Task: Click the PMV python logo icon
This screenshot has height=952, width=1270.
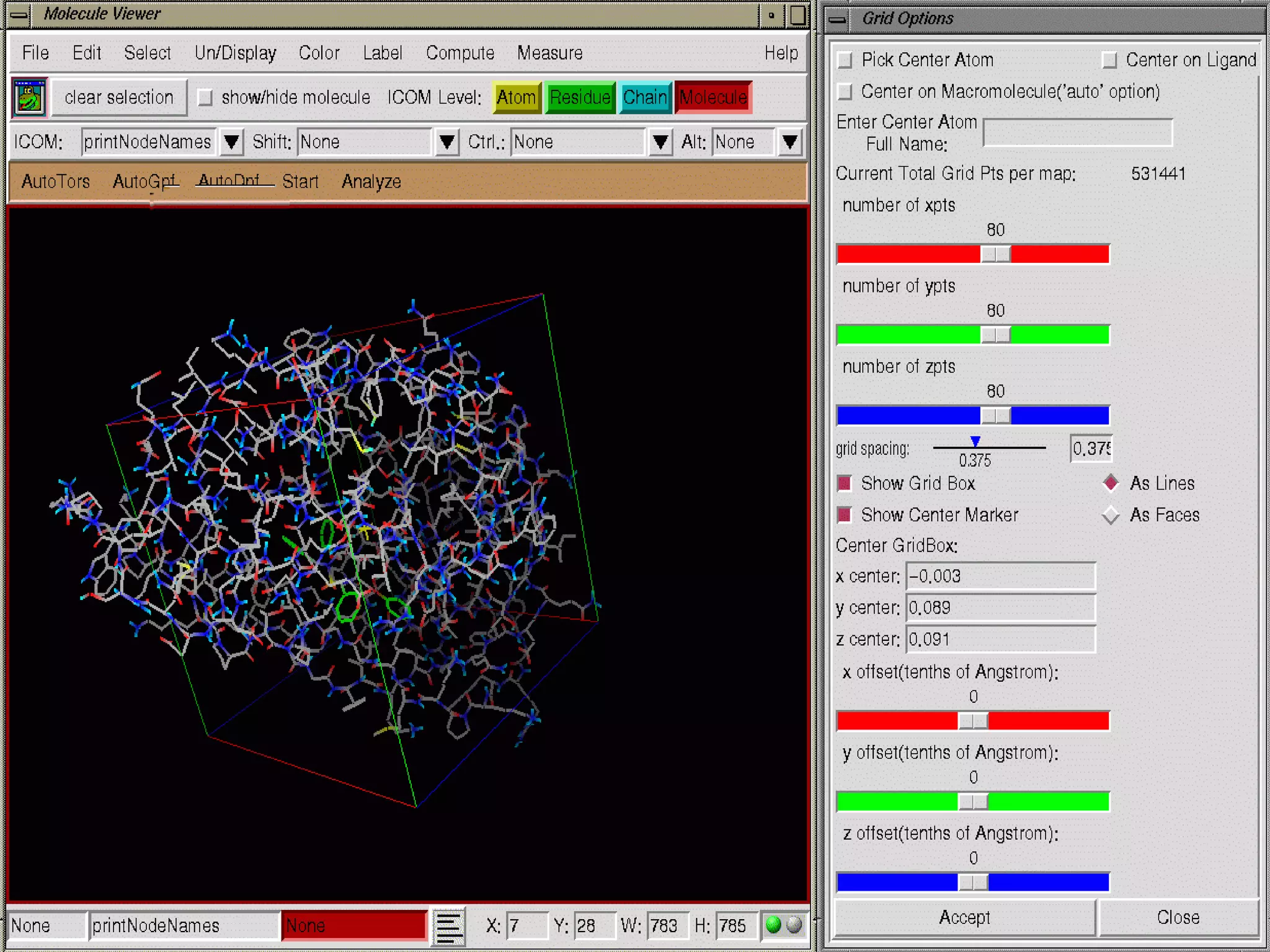Action: pos(29,98)
